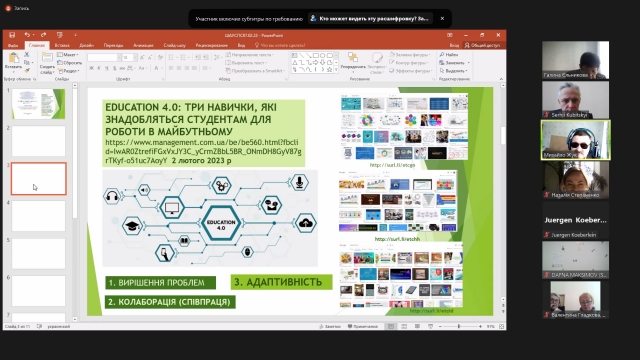Click the Вставить (Paste) clipboard icon
Image resolution: width=640 pixels, height=360 pixels.
tap(13, 58)
